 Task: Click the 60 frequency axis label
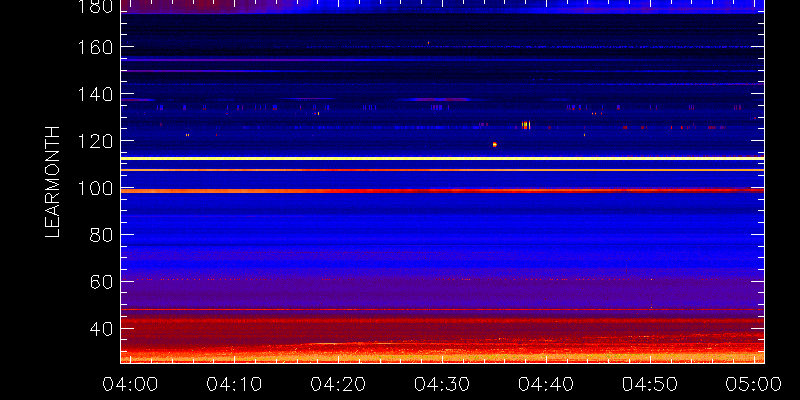(x=101, y=282)
